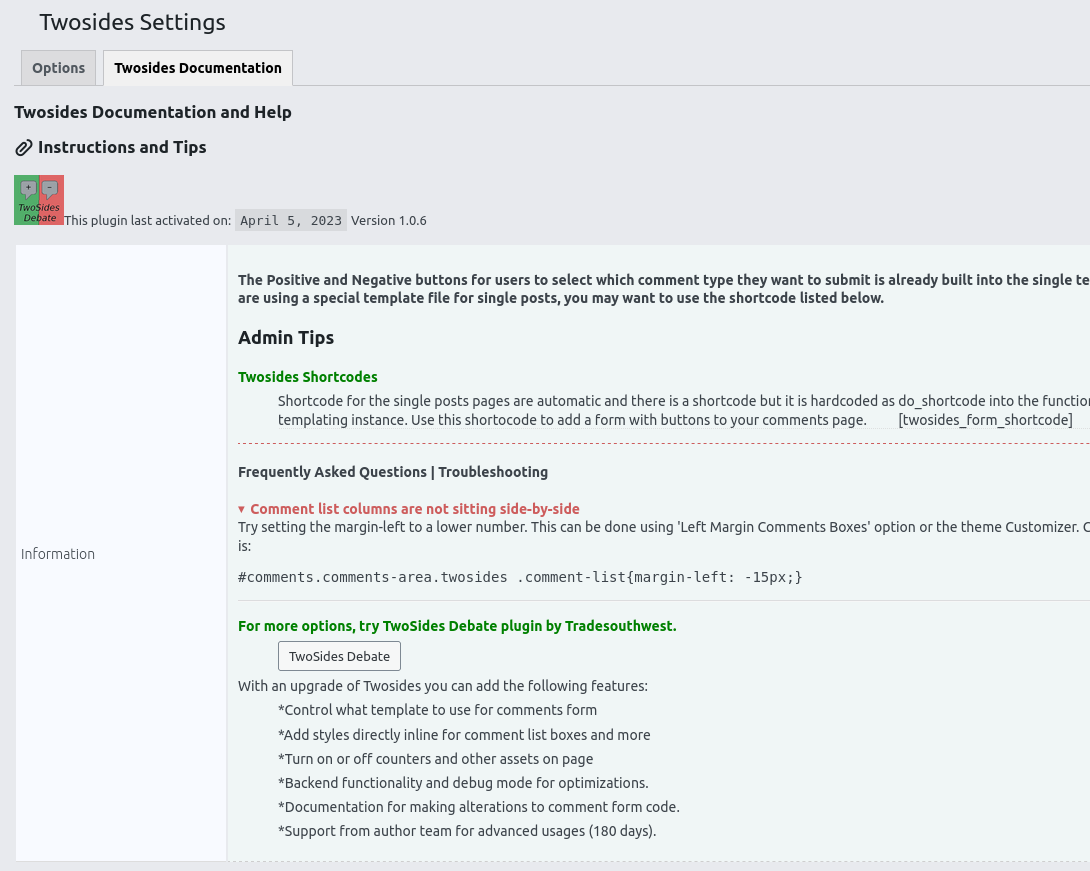This screenshot has width=1090, height=871.
Task: Click the April 5, 2023 activation date
Action: [291, 220]
